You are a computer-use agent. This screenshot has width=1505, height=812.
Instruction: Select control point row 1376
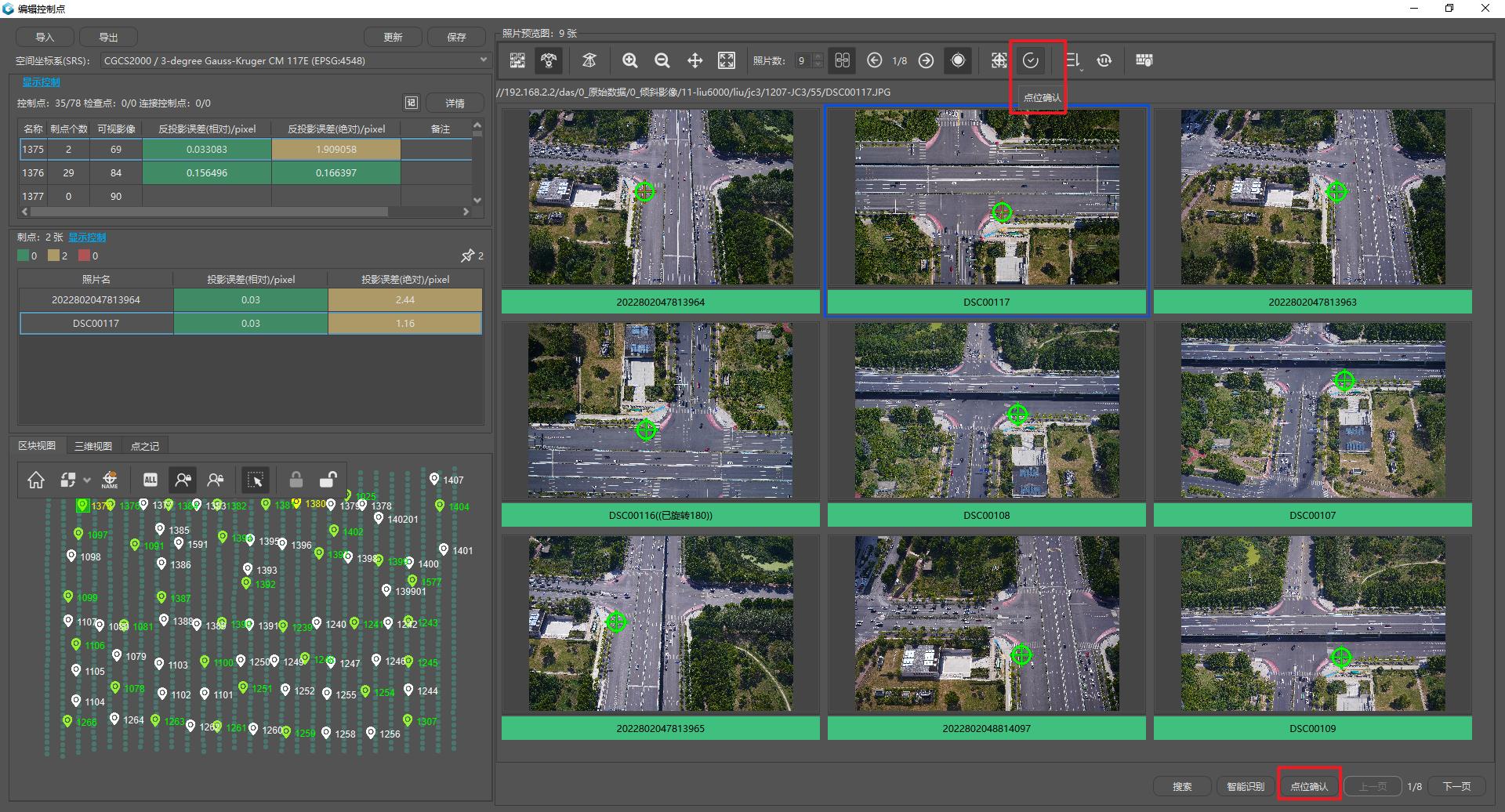(x=245, y=172)
